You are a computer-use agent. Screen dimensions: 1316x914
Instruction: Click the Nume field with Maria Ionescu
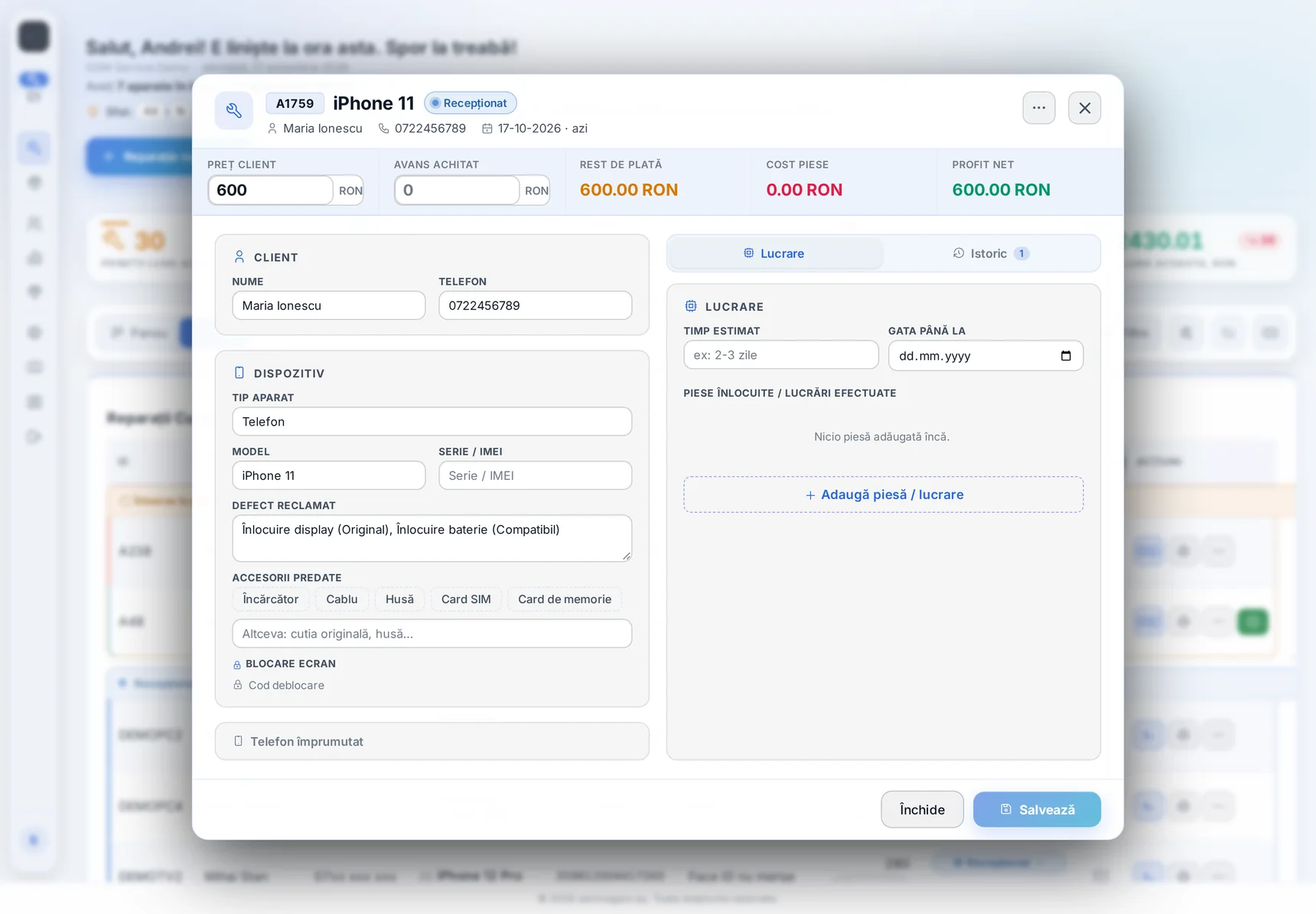tap(329, 305)
